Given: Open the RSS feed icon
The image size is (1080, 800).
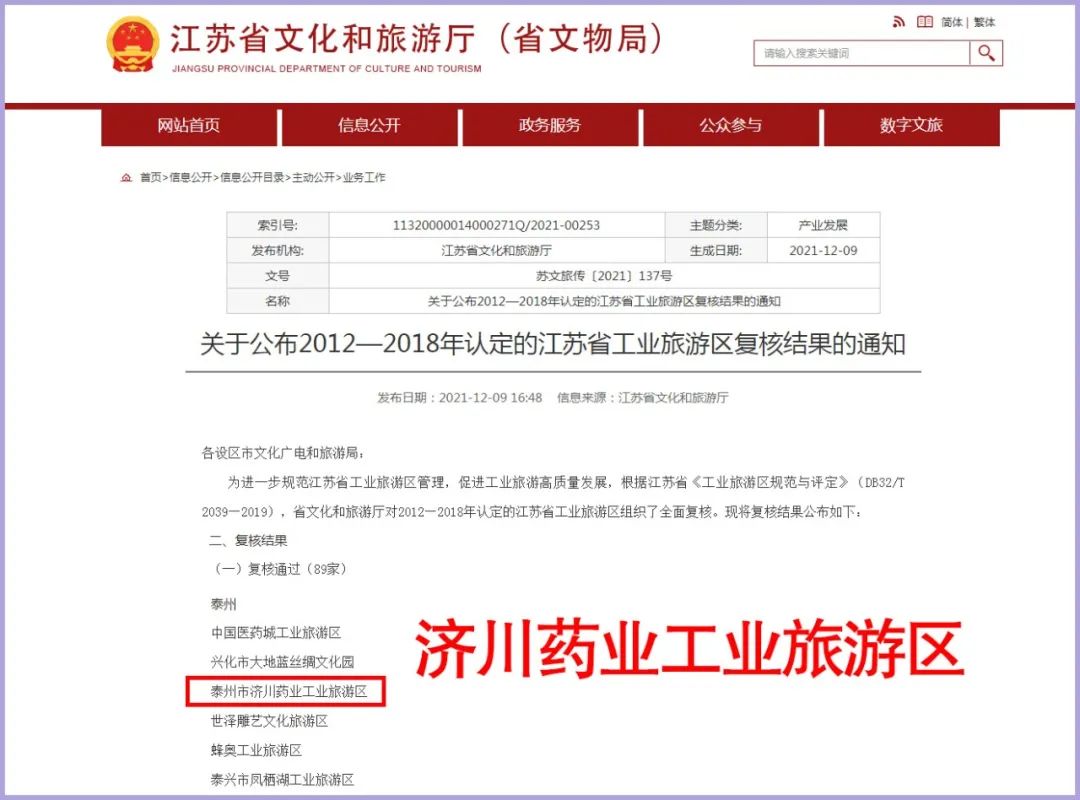Looking at the screenshot, I should tap(898, 22).
